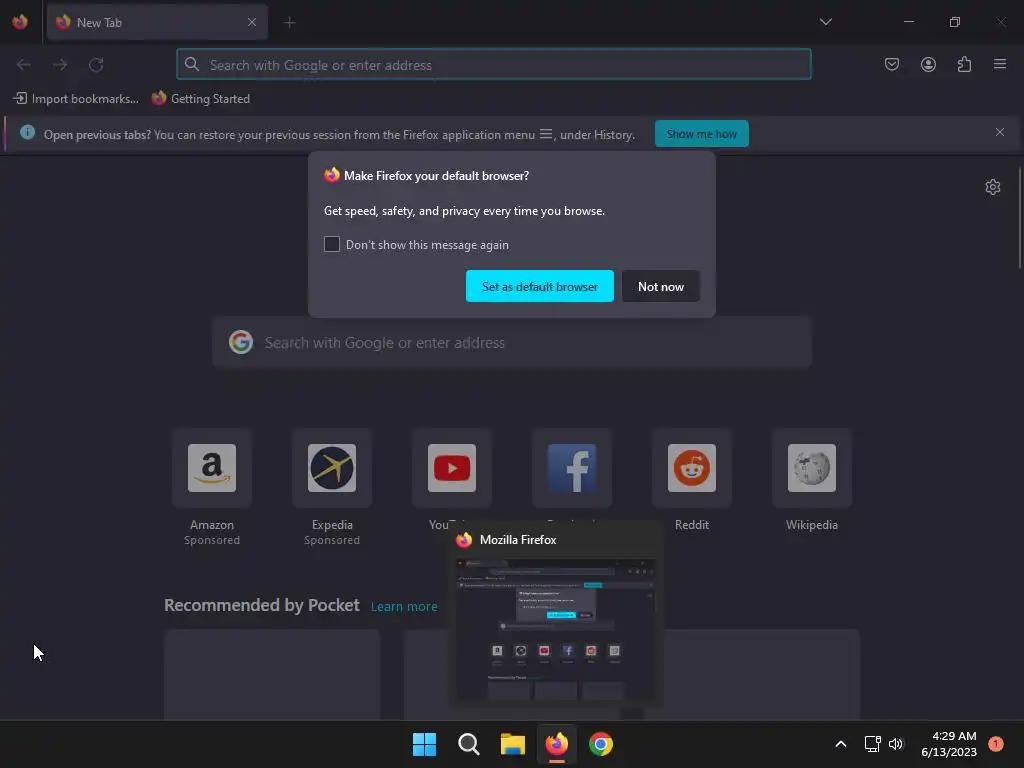Click the Save to Pocket icon
The width and height of the screenshot is (1024, 768).
coord(891,64)
